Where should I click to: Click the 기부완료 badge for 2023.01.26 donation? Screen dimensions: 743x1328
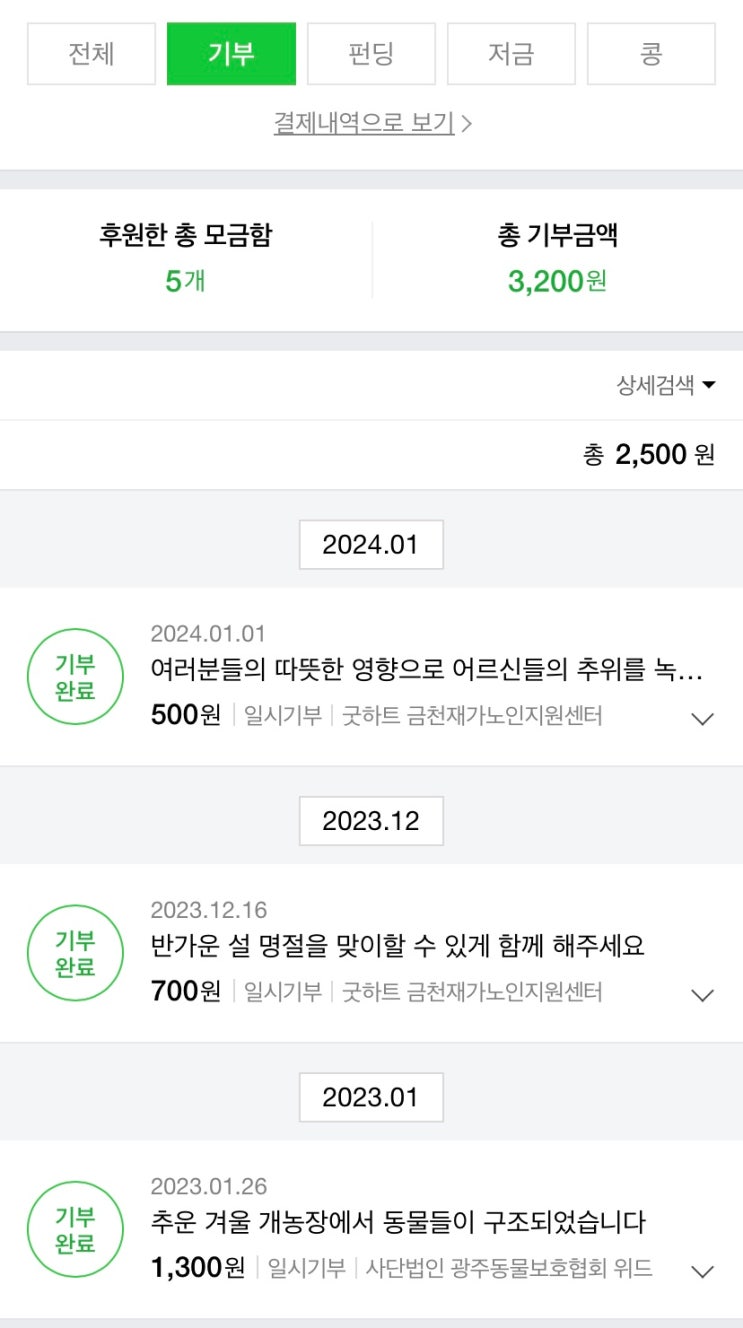76,1230
